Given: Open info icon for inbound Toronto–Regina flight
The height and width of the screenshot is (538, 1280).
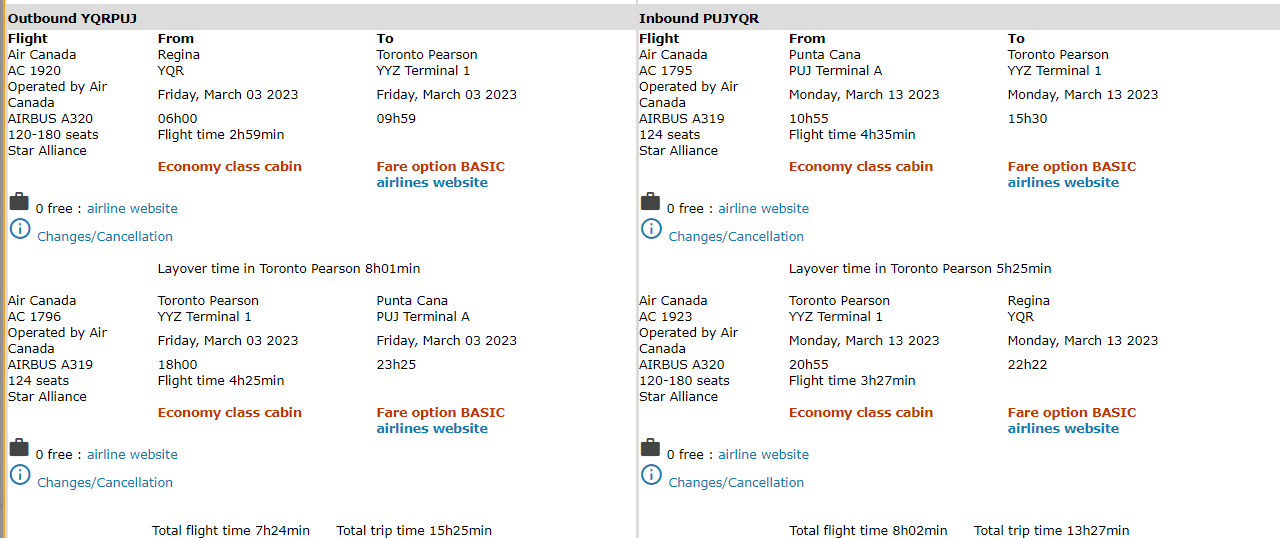Looking at the screenshot, I should 651,475.
